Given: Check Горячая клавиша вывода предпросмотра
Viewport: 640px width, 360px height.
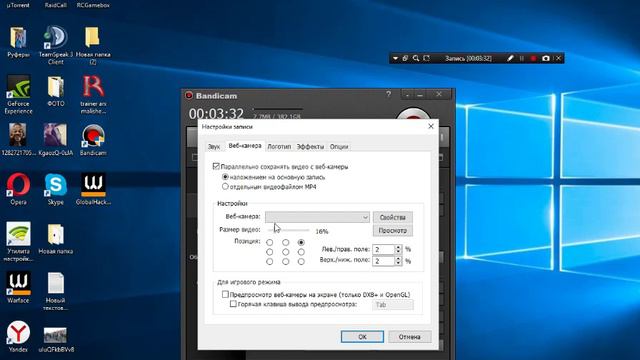Looking at the screenshot, I should (x=233, y=304).
